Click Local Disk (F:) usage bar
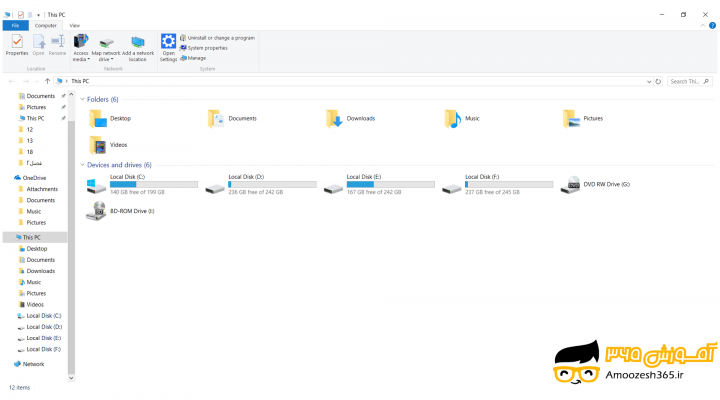720x400 pixels. pos(509,184)
